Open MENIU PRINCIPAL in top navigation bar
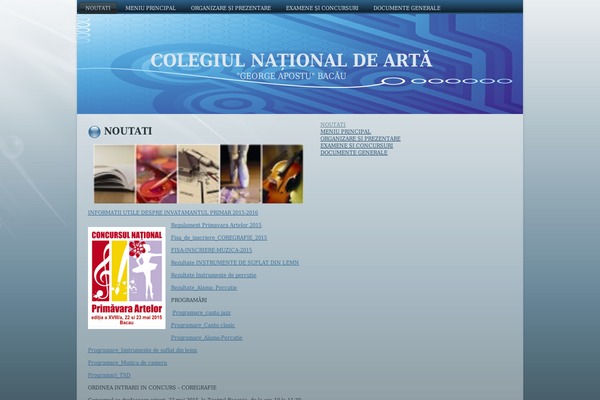This screenshot has width=600, height=400. point(151,8)
